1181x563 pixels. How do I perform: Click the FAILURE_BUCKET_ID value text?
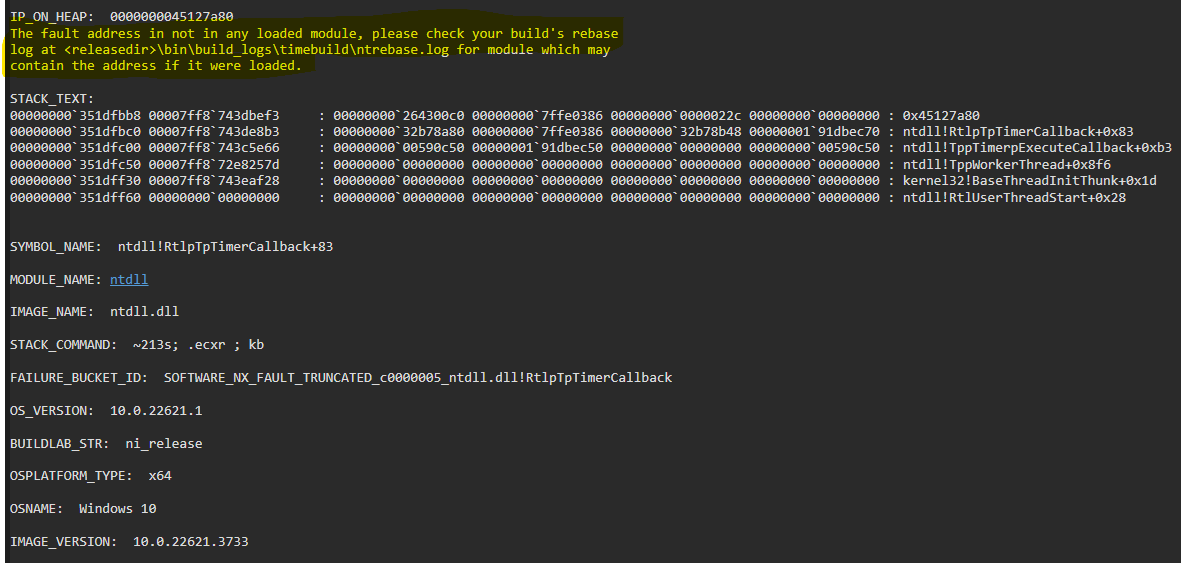tap(418, 378)
